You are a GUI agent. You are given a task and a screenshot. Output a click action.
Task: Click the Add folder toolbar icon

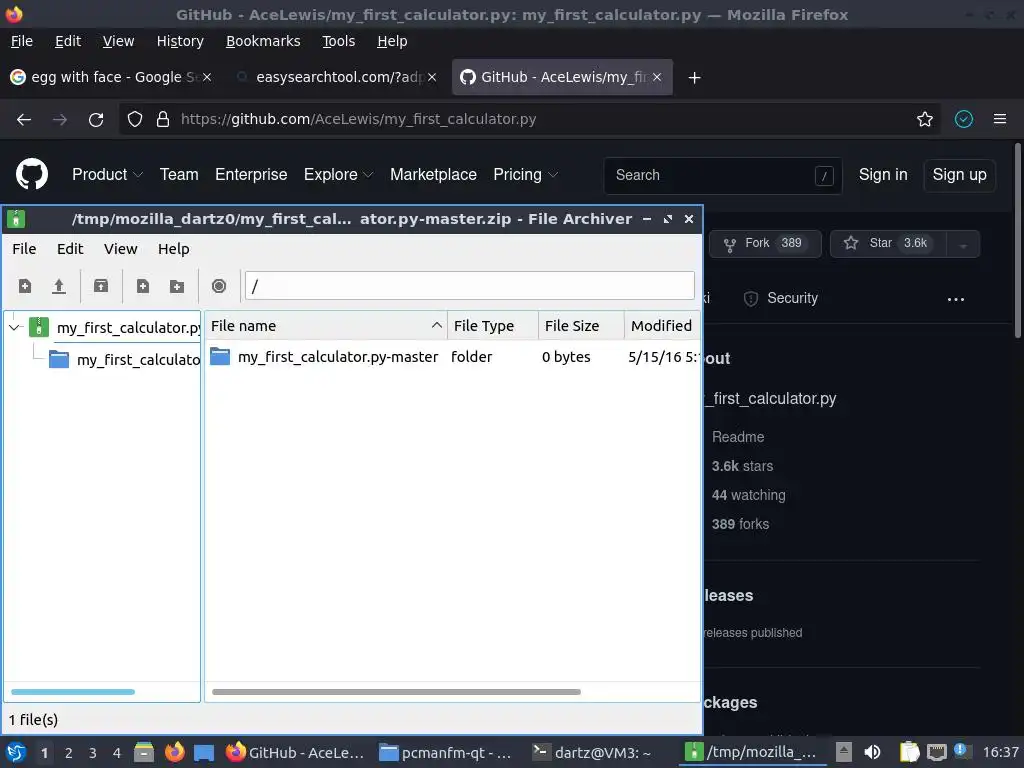176,286
